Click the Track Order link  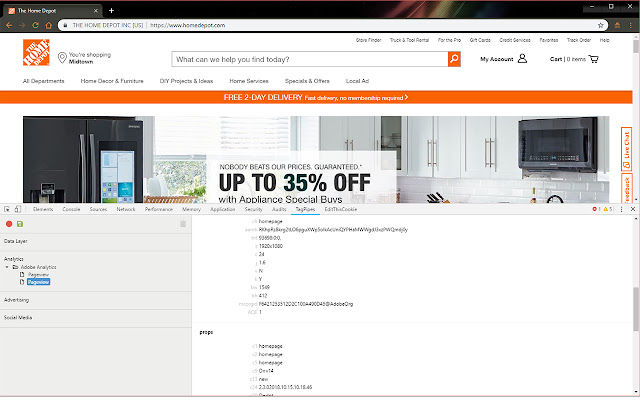click(x=579, y=40)
